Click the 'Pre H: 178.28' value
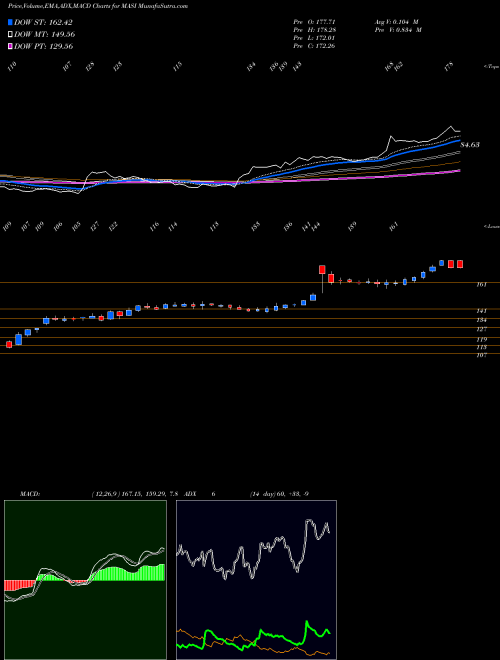Image resolution: width=500 pixels, height=660 pixels. [x=314, y=30]
